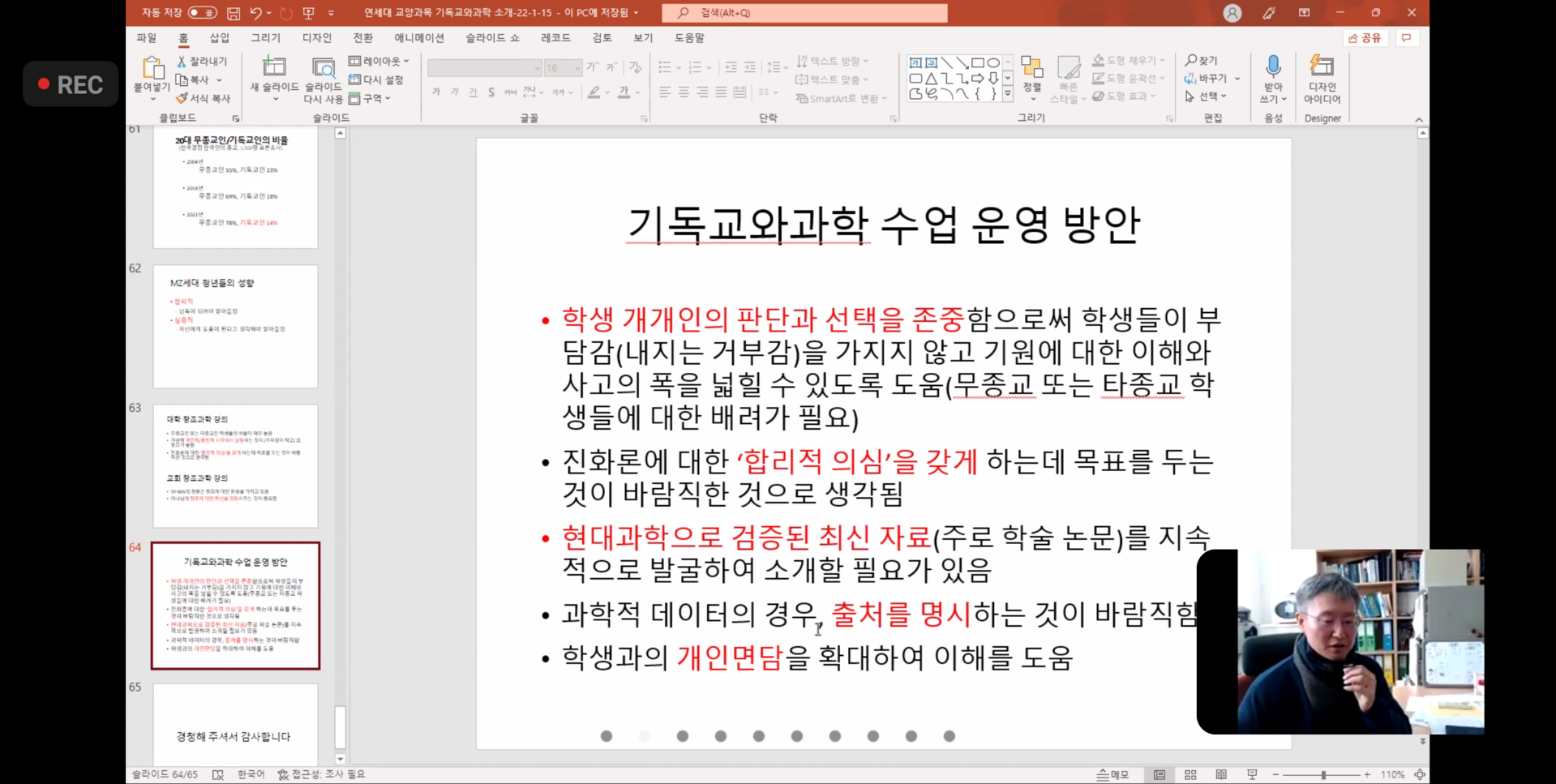Click 메모 (Notes) in status bar
Screen dimensions: 1556x784
1112,775
